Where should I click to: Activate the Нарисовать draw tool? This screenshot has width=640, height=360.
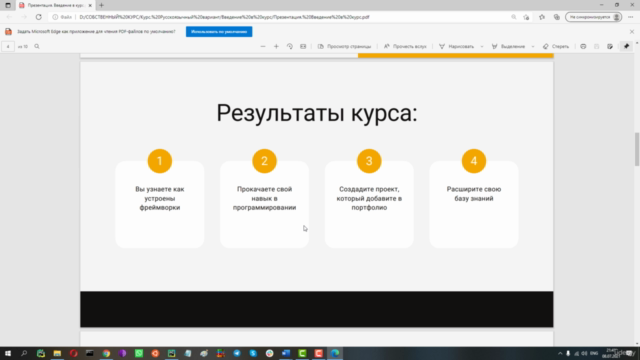[457, 47]
